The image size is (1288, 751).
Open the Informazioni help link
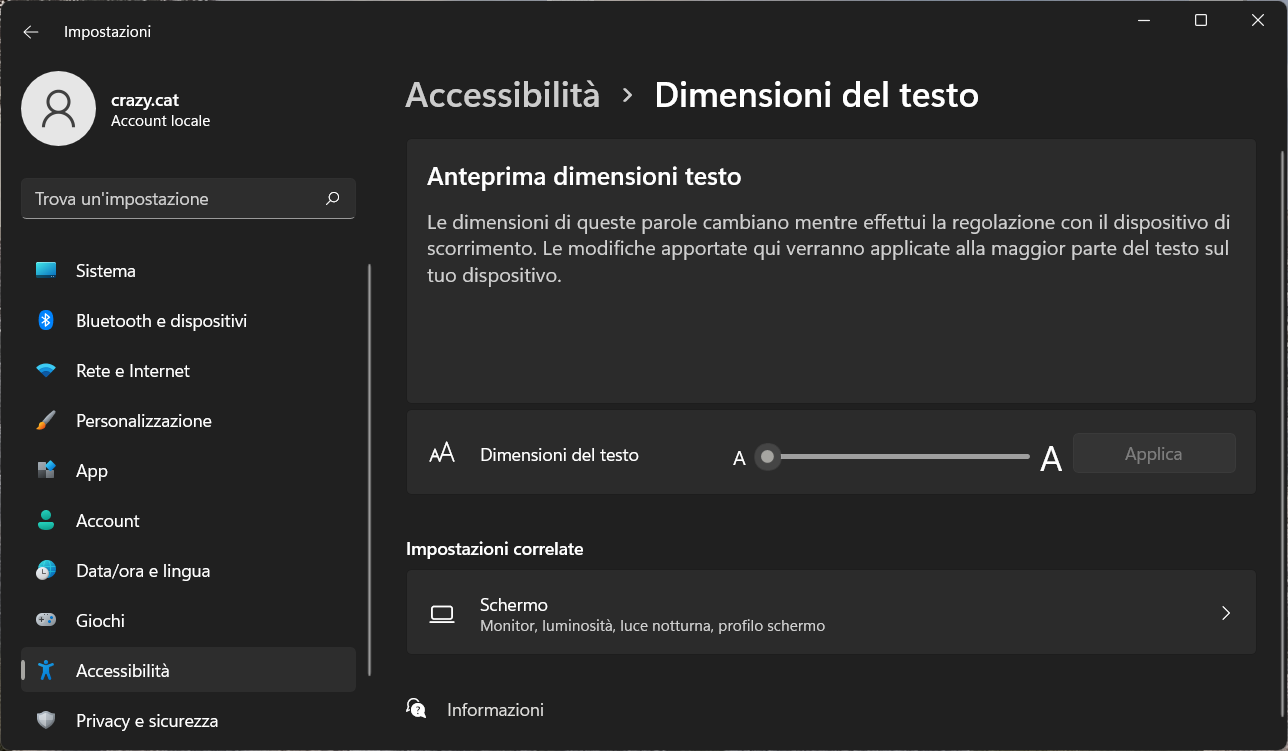(495, 709)
